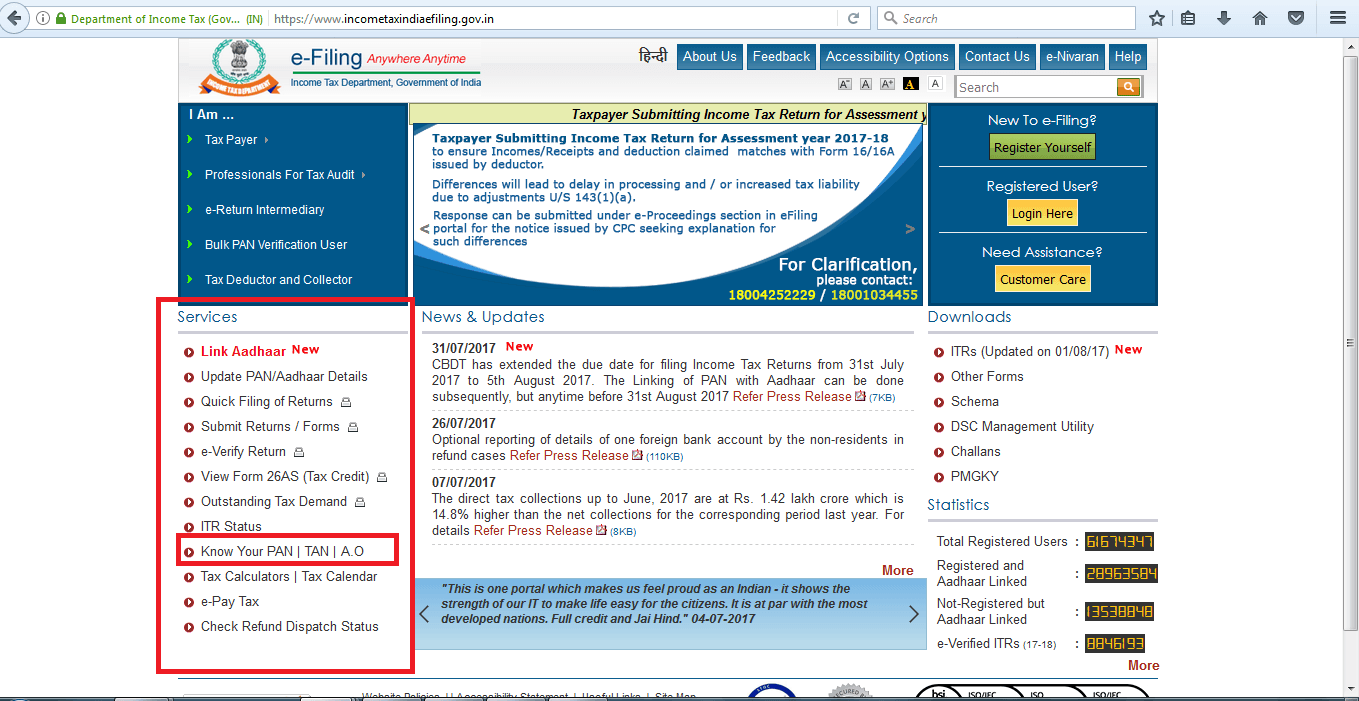
Task: Click the Register Yourself button
Action: pos(1042,148)
